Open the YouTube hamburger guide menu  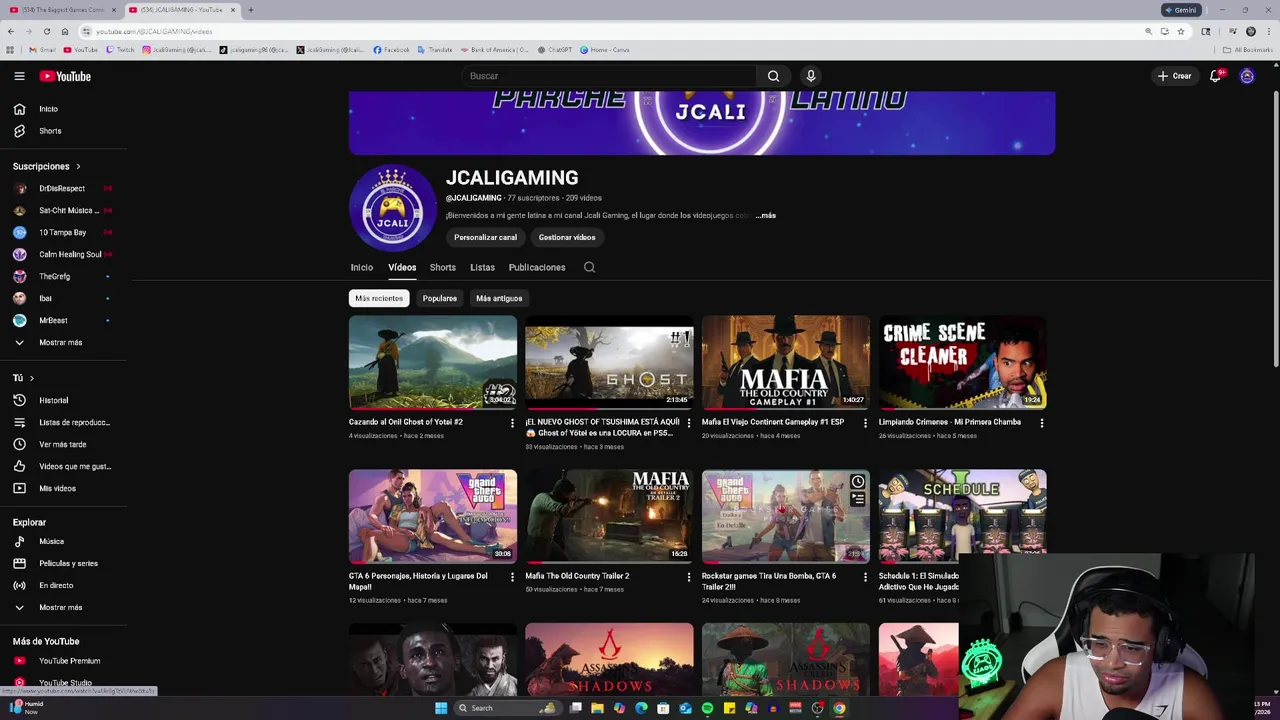pyautogui.click(x=19, y=76)
